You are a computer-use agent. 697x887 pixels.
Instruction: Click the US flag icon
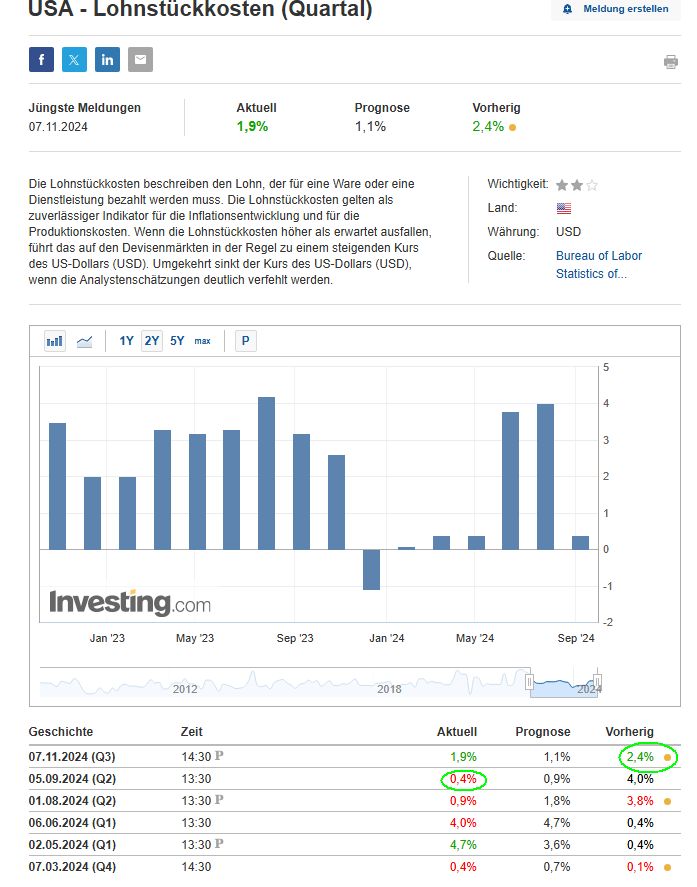tap(564, 208)
